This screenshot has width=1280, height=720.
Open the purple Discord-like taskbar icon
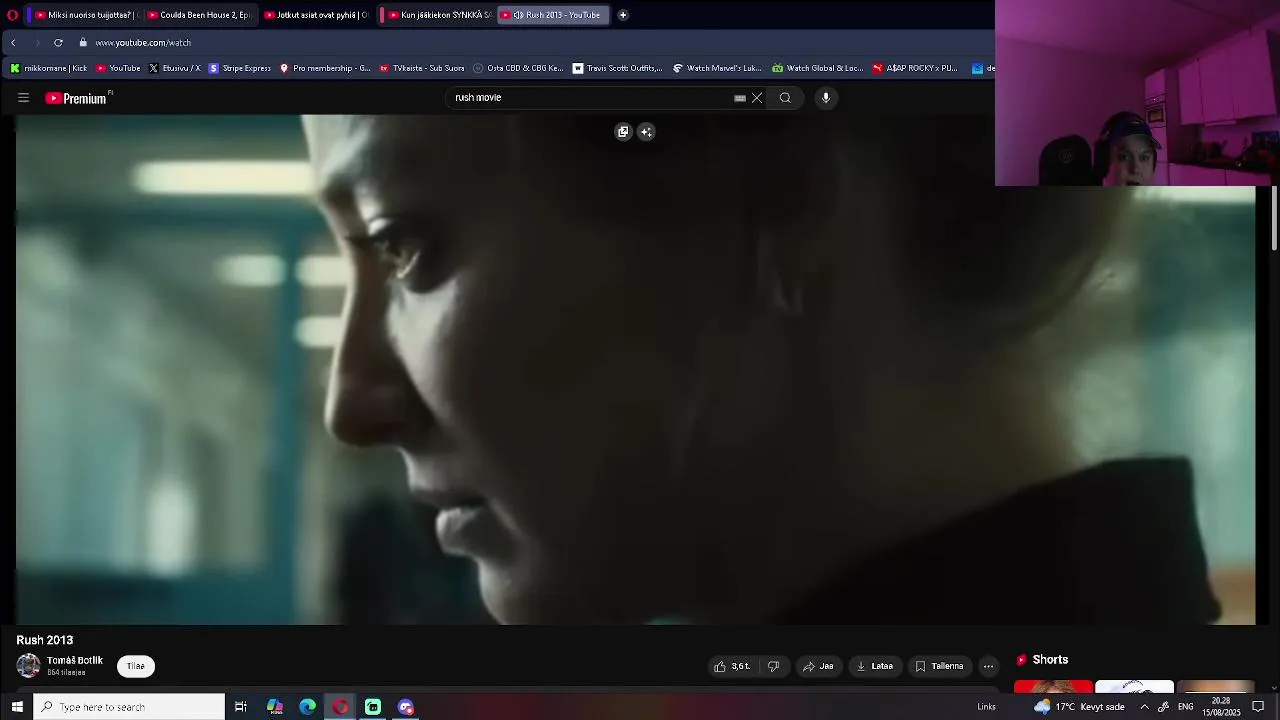(406, 707)
